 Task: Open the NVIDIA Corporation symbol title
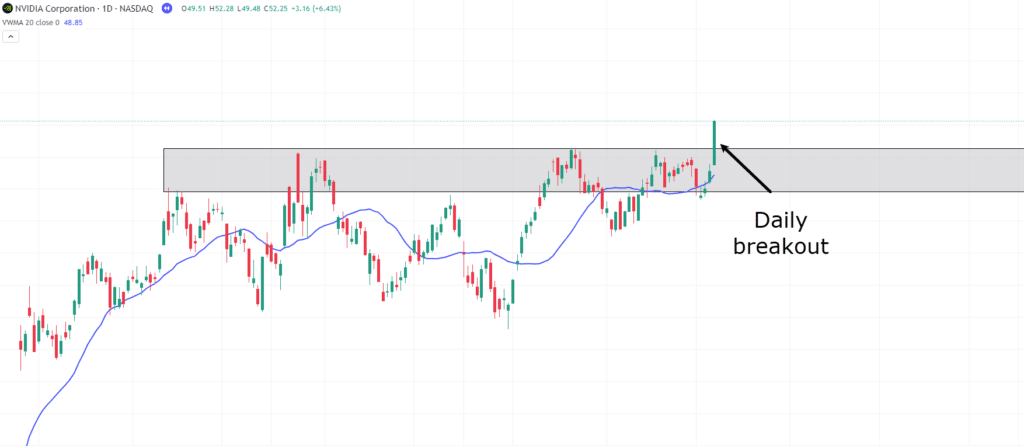(54, 7)
